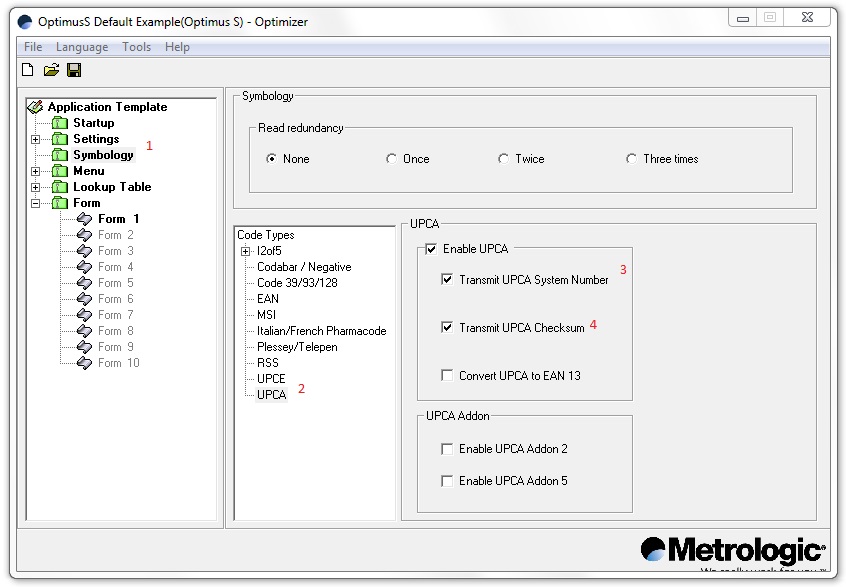Image resolution: width=846 pixels, height=587 pixels.
Task: Open the Help menu
Action: [178, 47]
